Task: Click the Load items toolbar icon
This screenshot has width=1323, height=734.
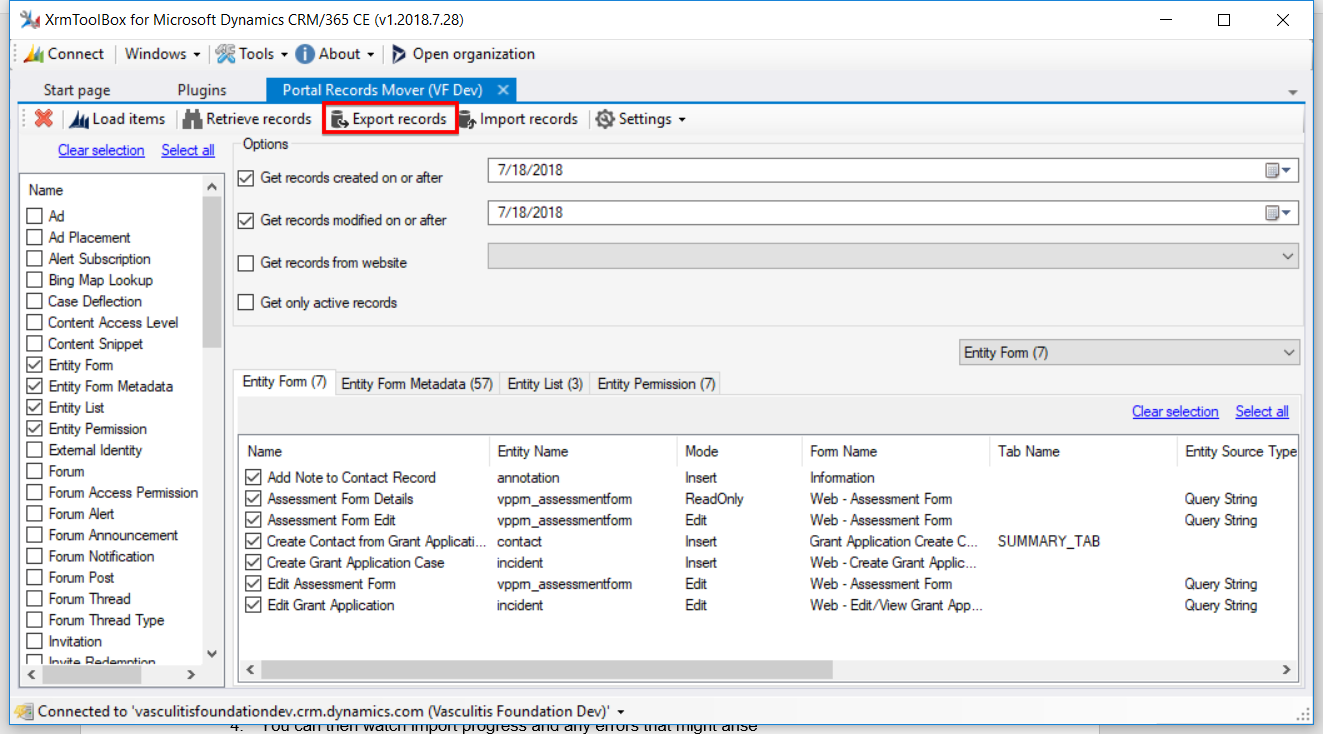Action: [x=80, y=119]
